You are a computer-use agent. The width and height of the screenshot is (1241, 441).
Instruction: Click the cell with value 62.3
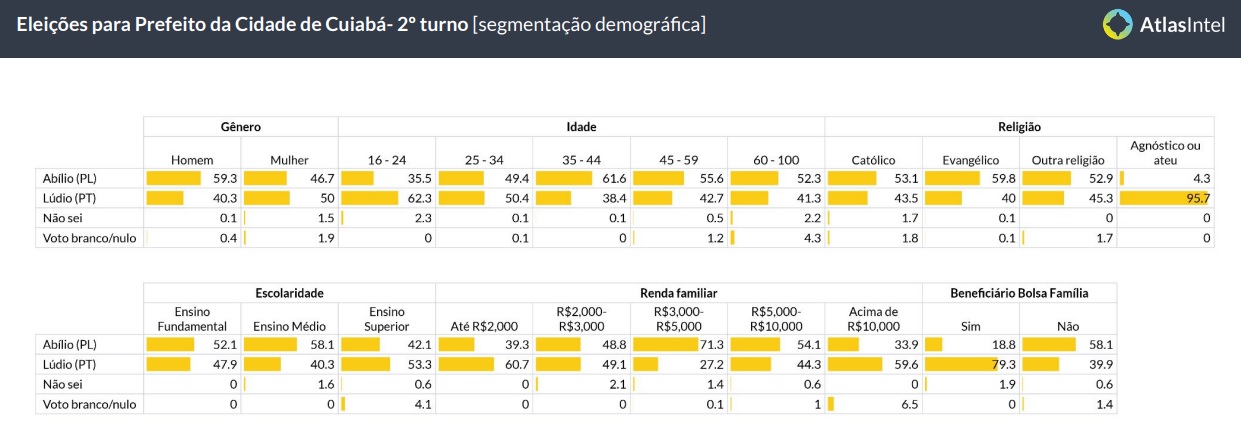tap(387, 198)
